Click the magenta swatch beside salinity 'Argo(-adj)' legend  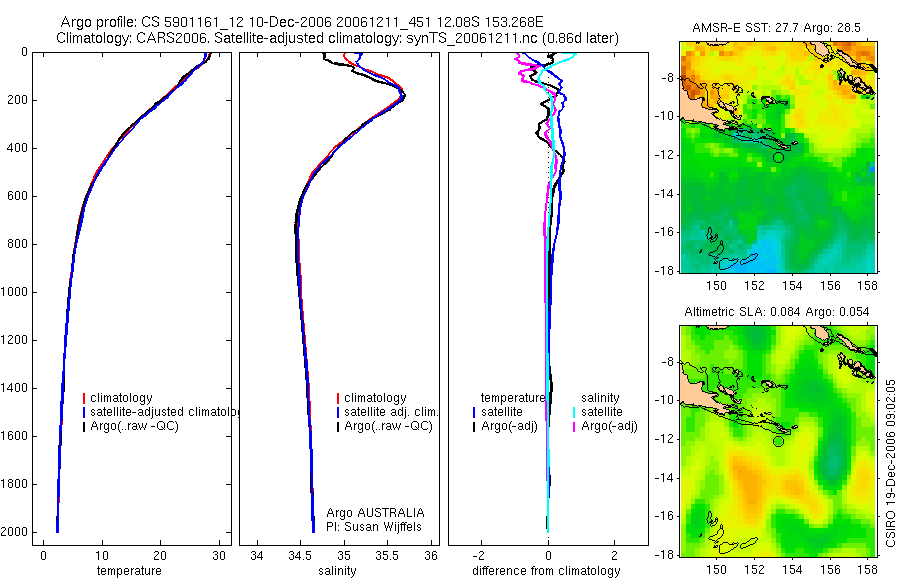(573, 426)
